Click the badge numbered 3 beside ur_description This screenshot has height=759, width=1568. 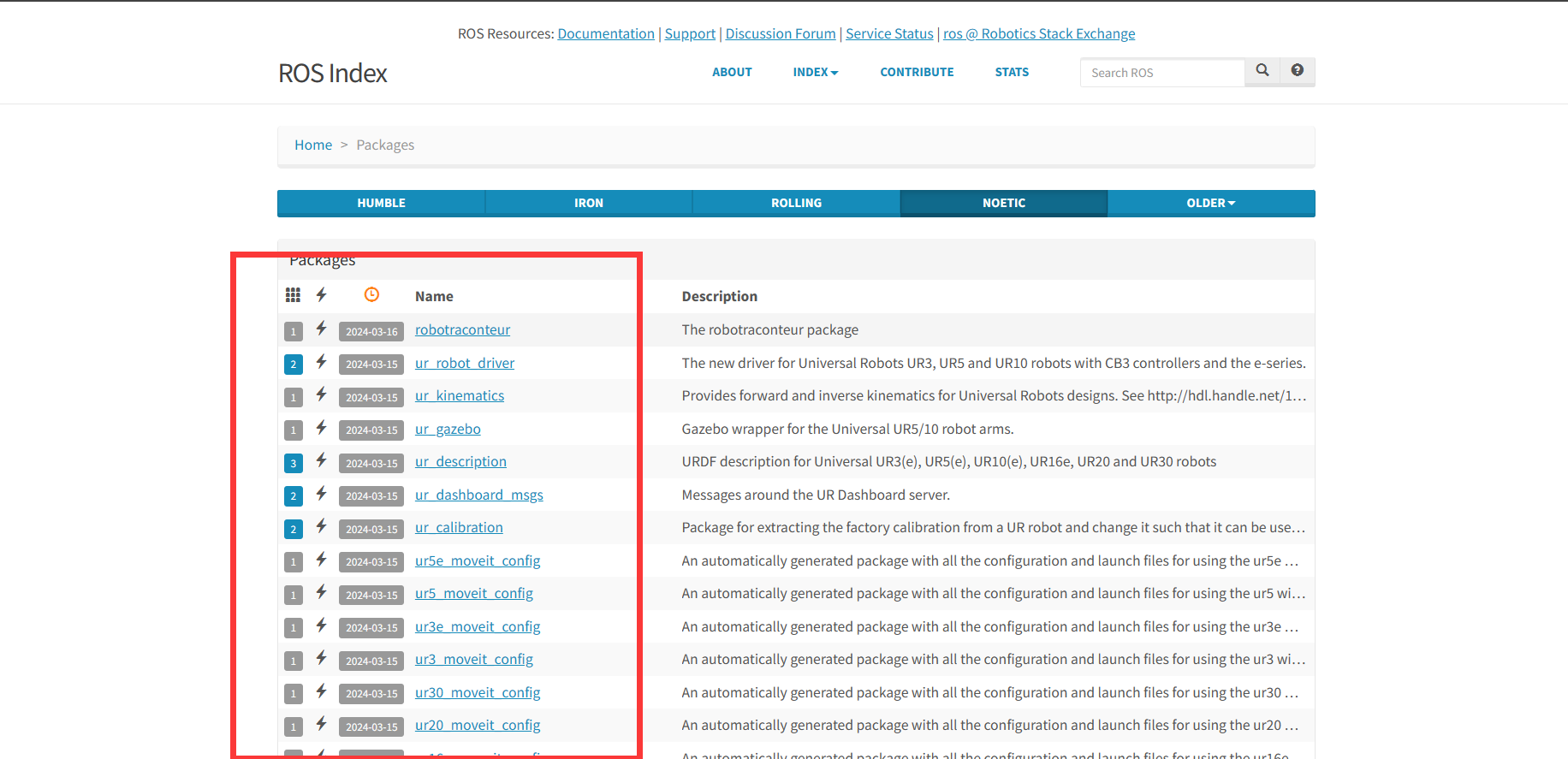294,463
